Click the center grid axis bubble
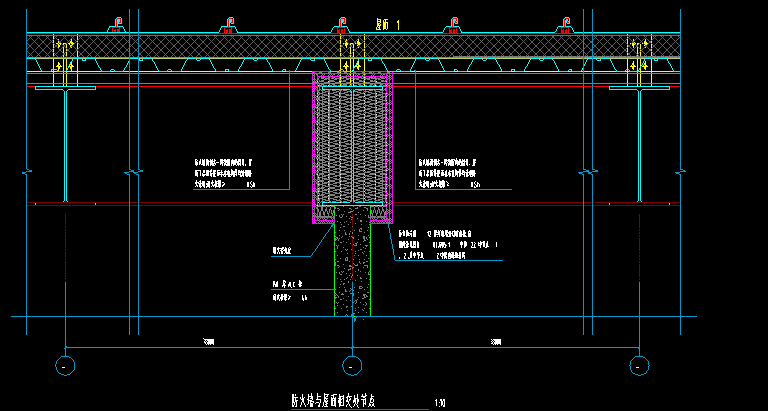Image resolution: width=768 pixels, height=411 pixels. pos(349,365)
